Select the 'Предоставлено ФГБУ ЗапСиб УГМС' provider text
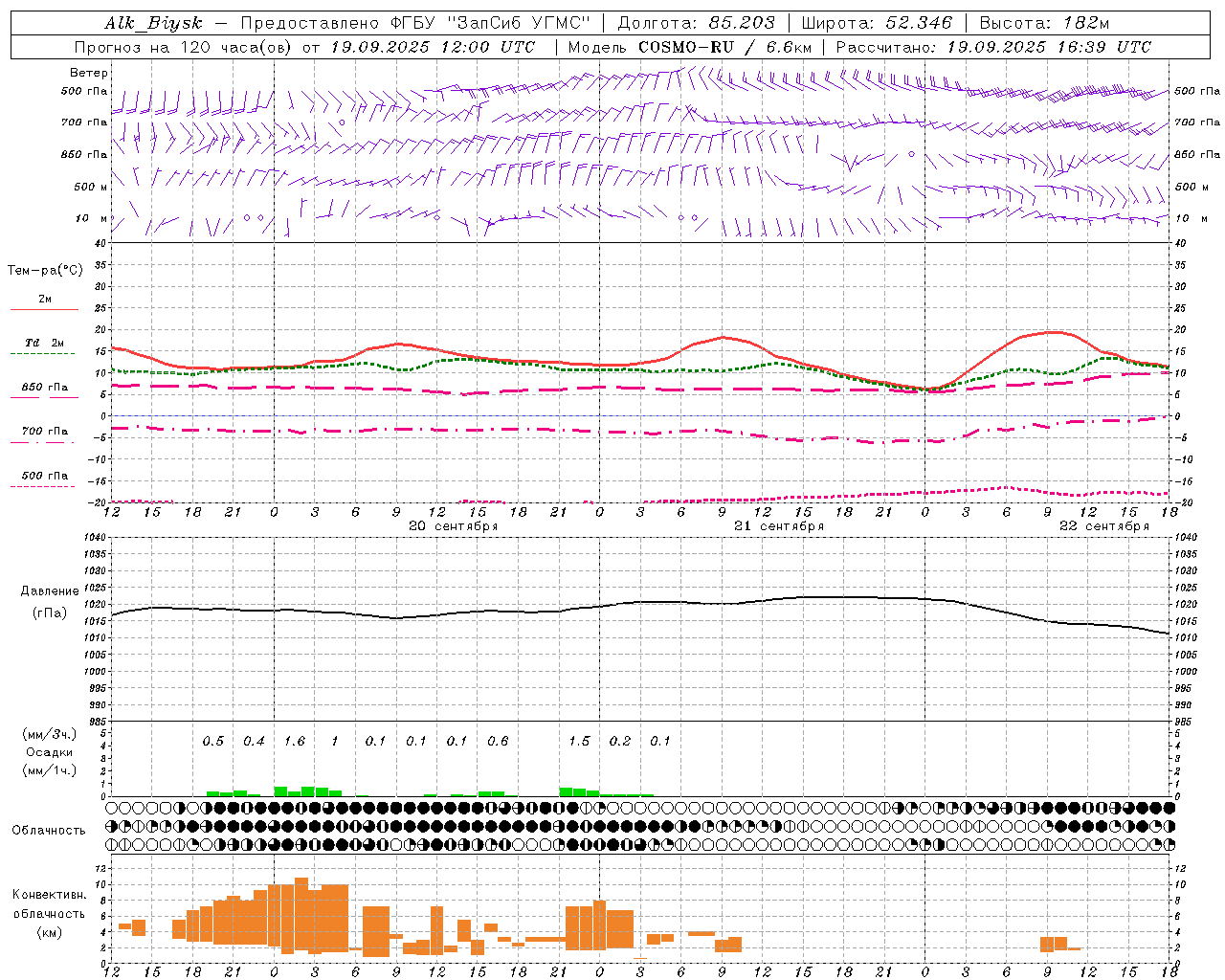This screenshot has width=1225, height=980. pos(415,23)
